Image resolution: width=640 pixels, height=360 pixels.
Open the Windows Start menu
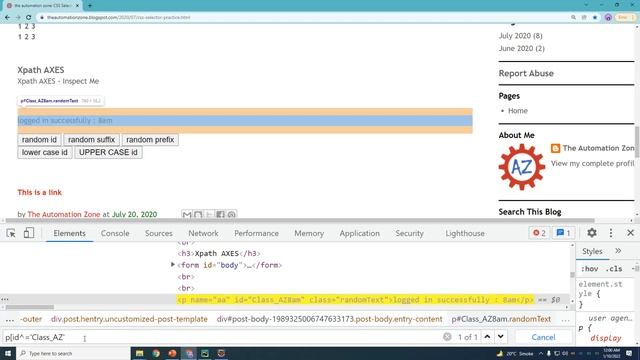tap(8, 353)
